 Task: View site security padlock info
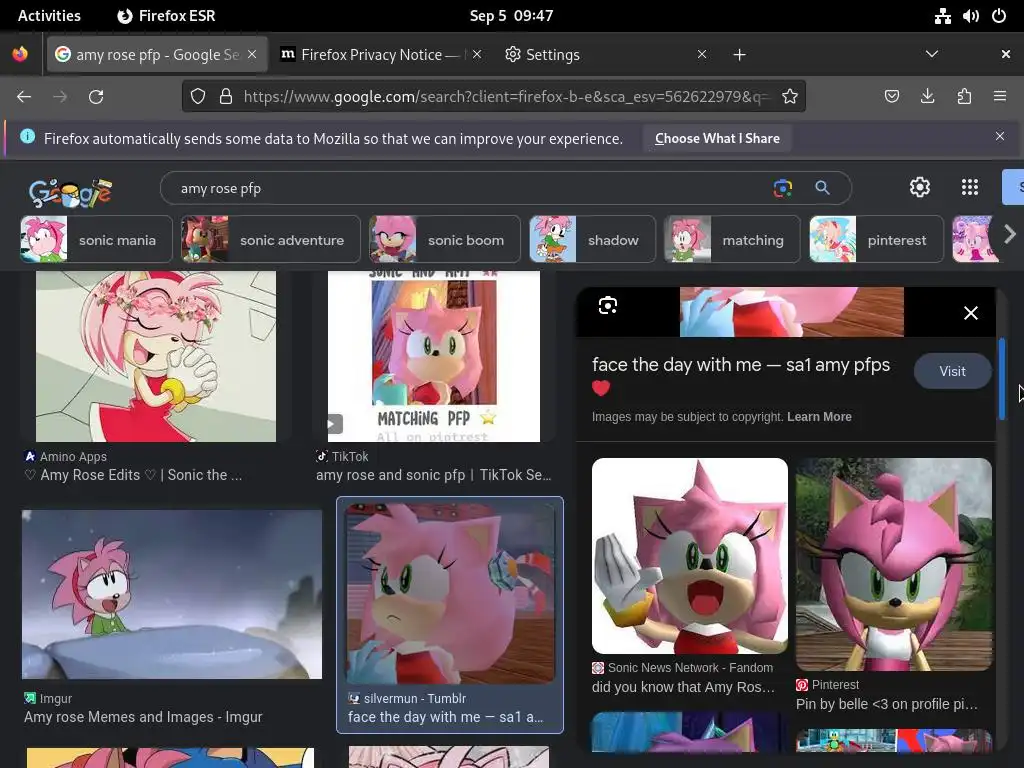click(x=226, y=97)
